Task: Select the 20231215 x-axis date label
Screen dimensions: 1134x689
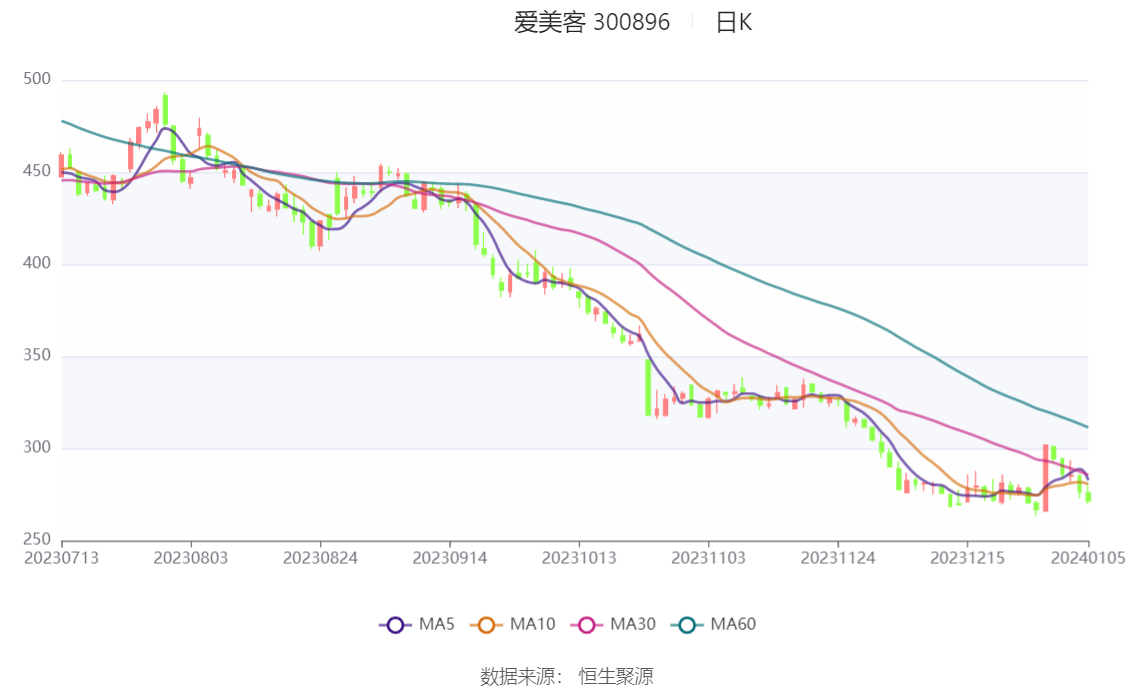Action: [x=968, y=558]
